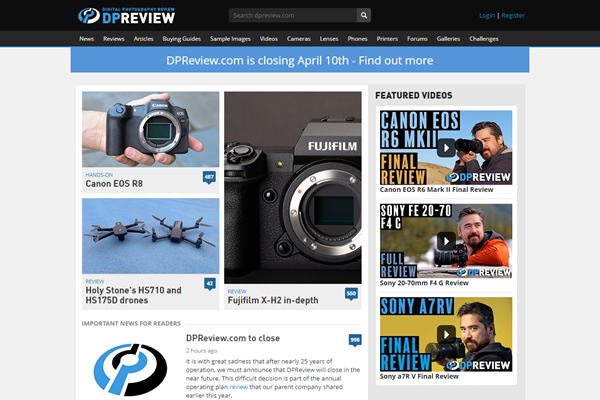This screenshot has width=600, height=400.
Task: Play the Sony FE 20-70 F4 G video
Action: click(446, 241)
